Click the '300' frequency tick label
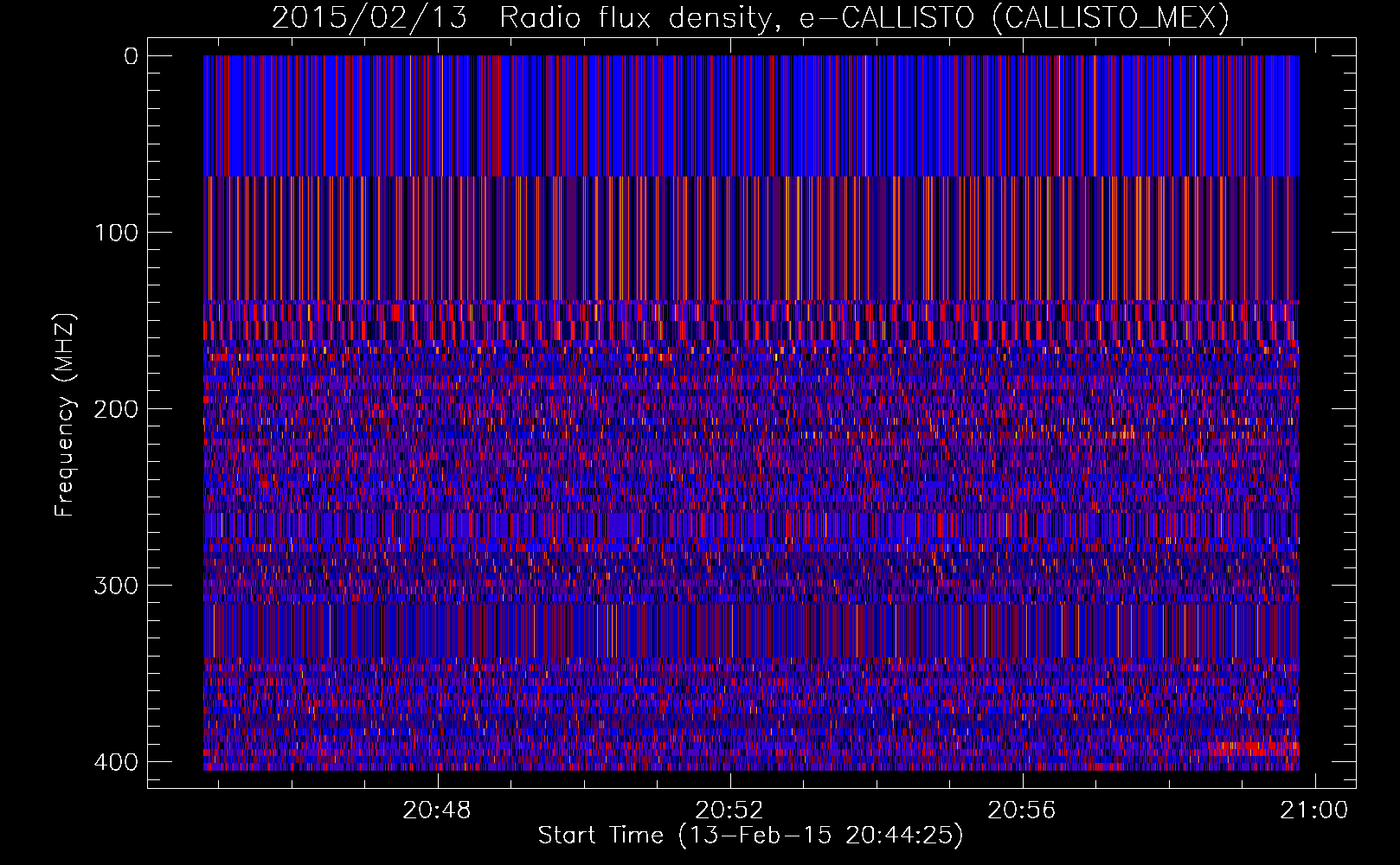Viewport: 1400px width, 865px height. point(115,586)
